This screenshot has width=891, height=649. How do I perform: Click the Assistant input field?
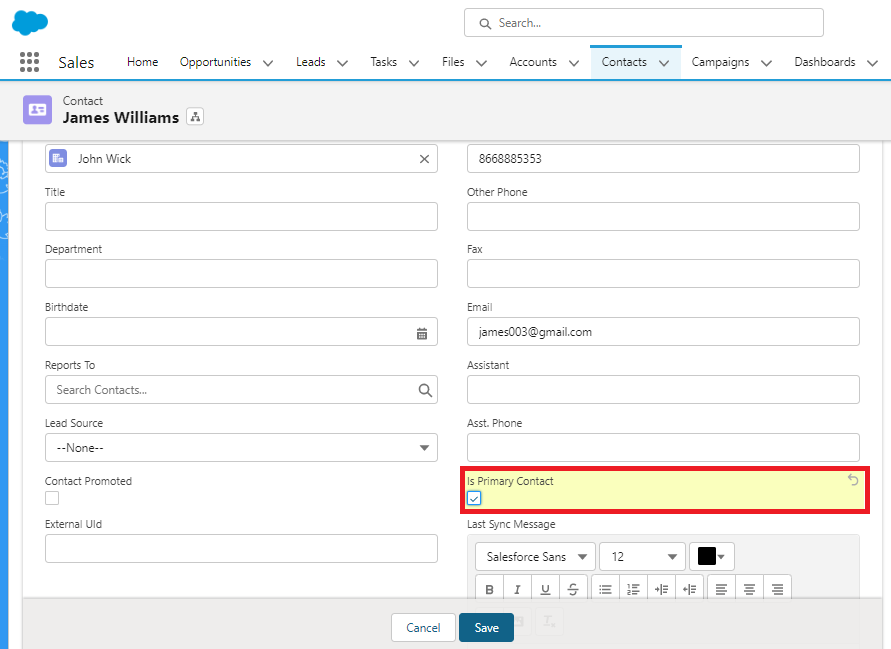[663, 389]
